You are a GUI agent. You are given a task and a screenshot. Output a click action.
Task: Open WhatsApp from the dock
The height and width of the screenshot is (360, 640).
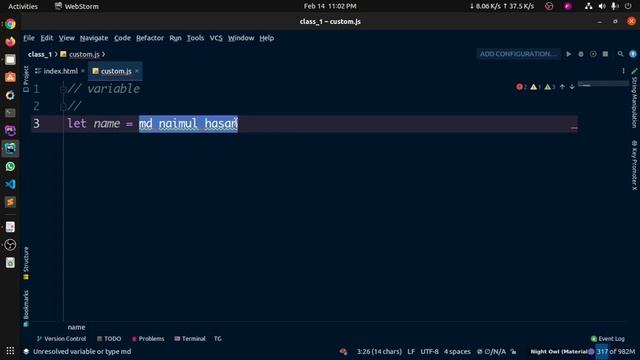point(10,167)
